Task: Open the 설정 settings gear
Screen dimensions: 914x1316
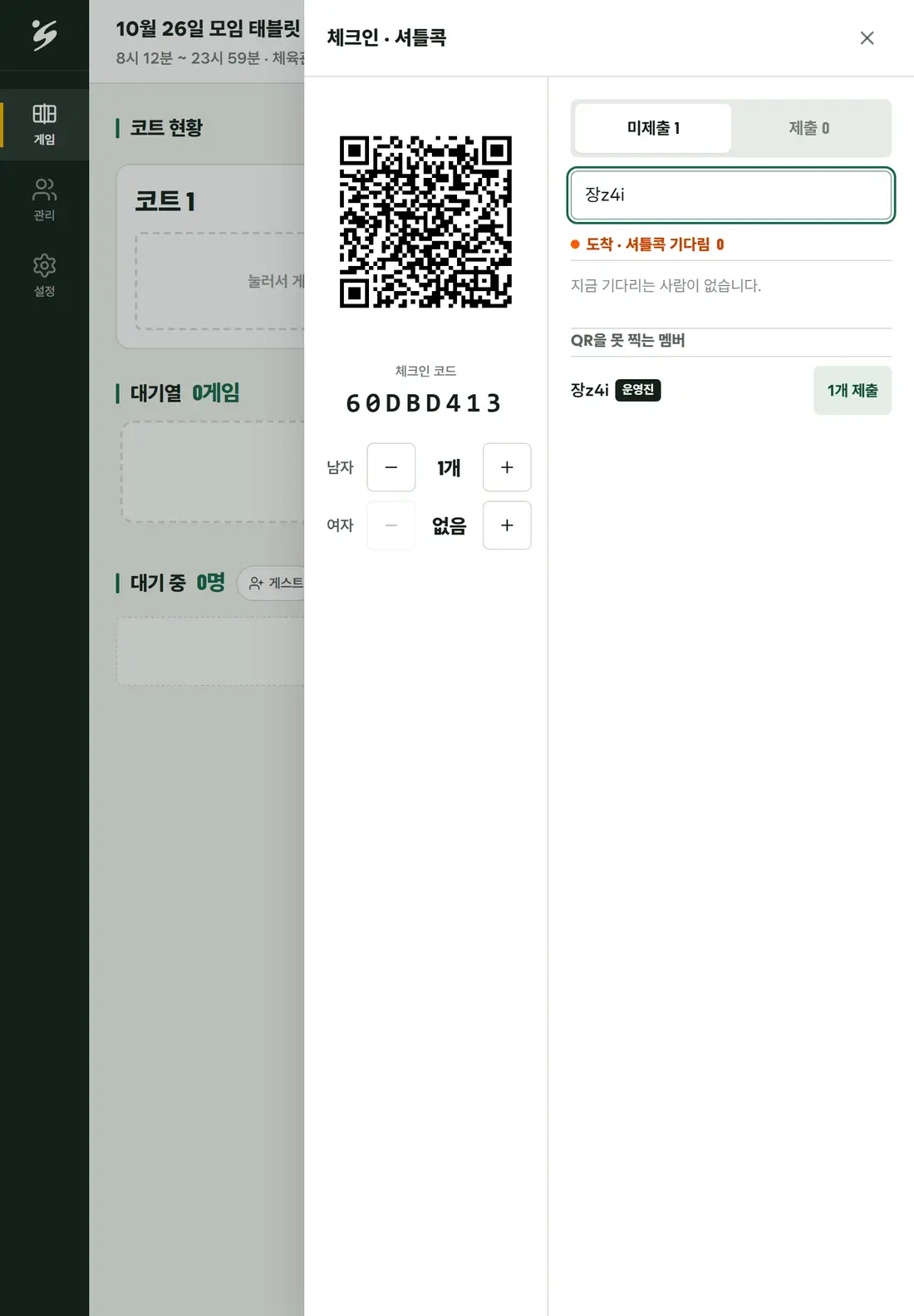Action: tap(44, 276)
